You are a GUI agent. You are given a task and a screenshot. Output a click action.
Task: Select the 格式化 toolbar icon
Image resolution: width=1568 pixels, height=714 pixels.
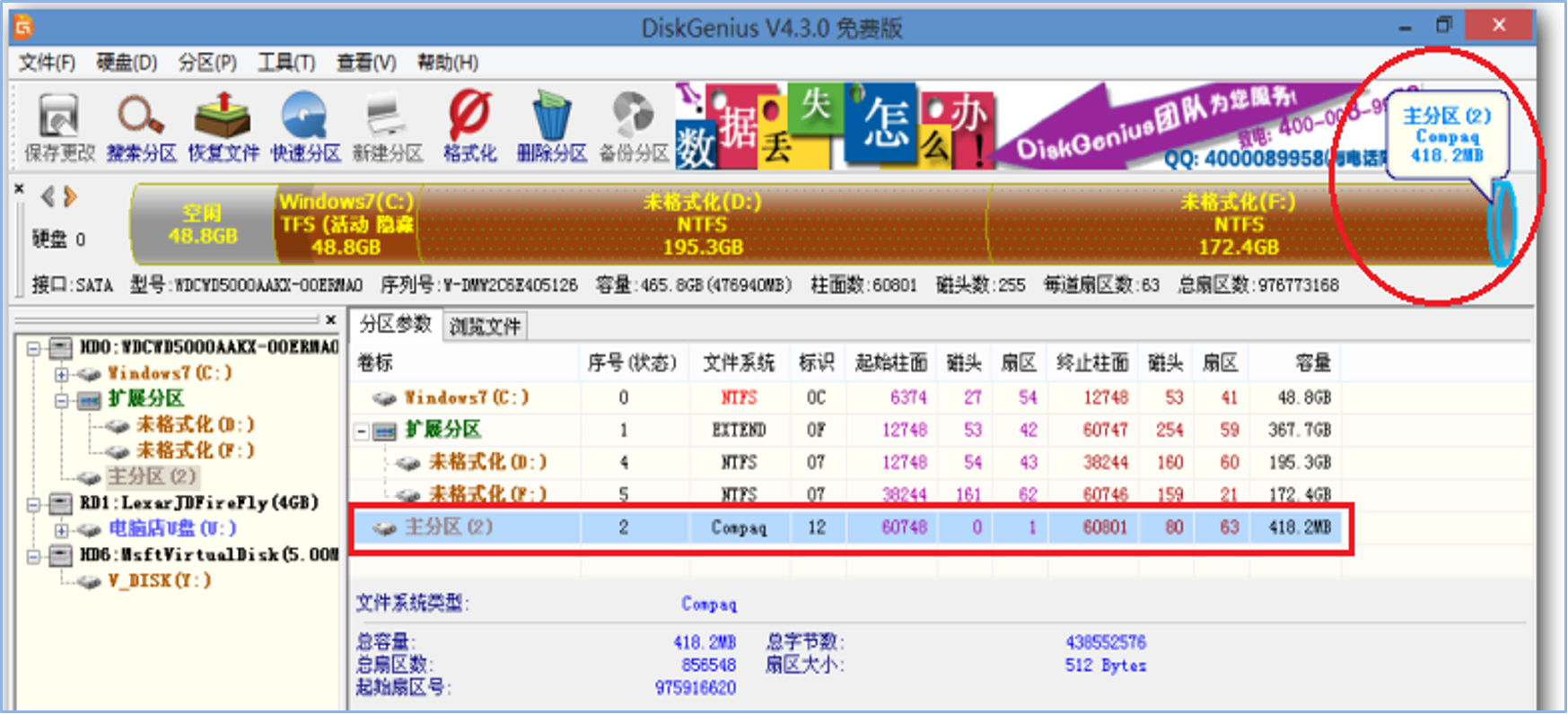point(469,126)
